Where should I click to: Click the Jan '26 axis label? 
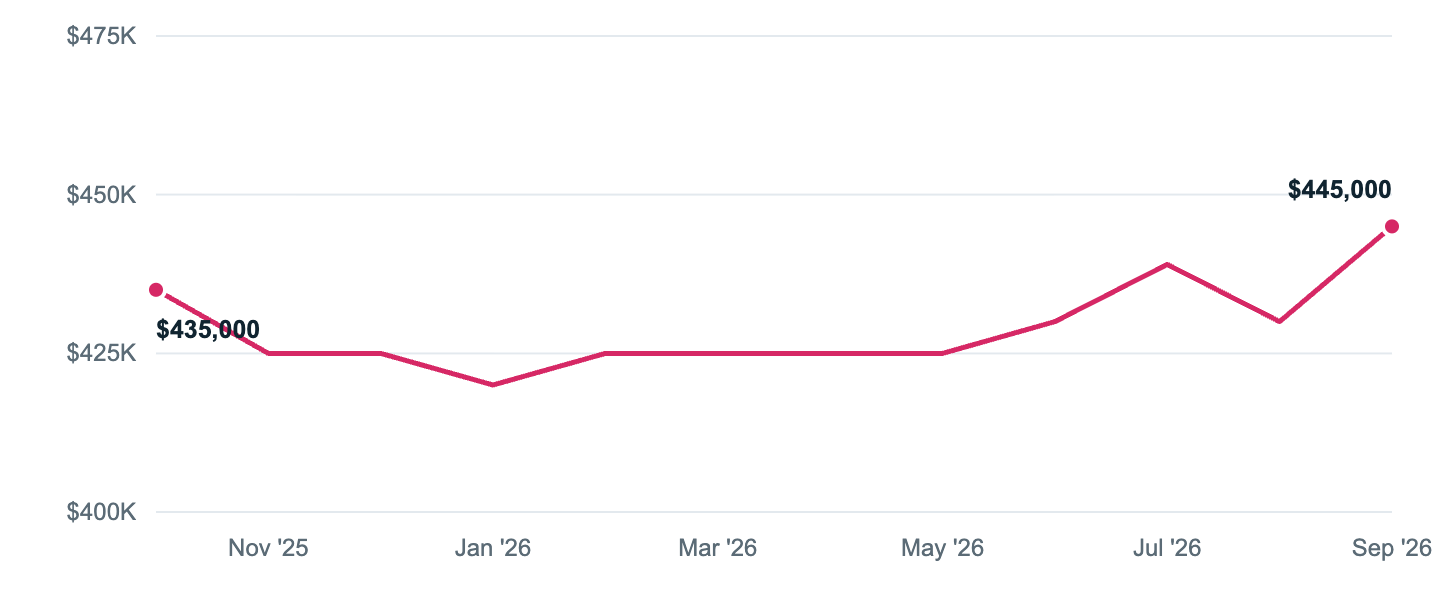(x=493, y=548)
